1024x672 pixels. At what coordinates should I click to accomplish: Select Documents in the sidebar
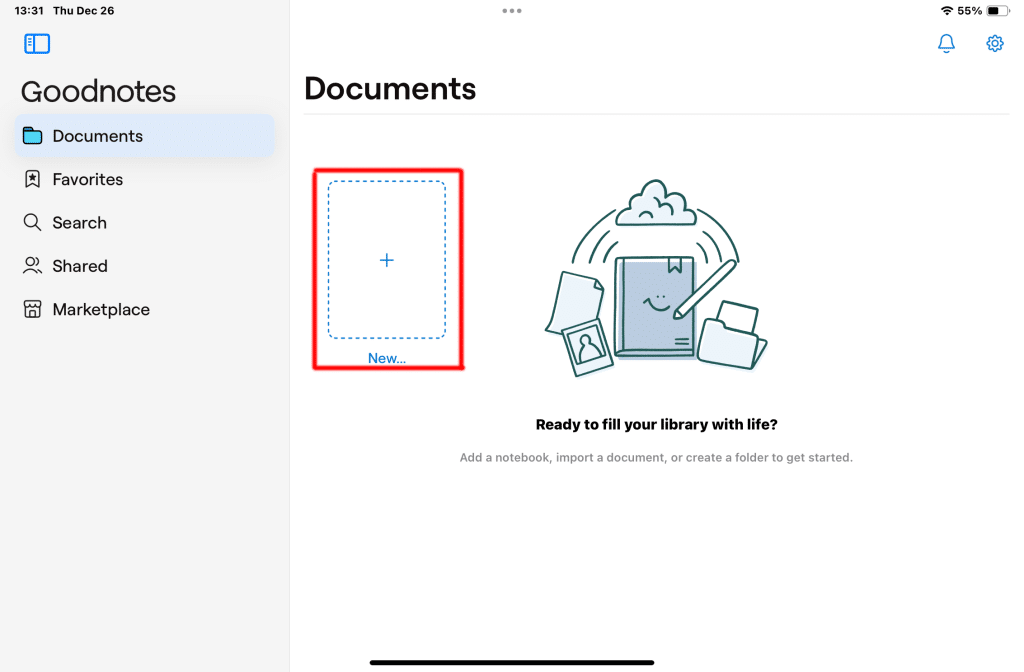(144, 136)
